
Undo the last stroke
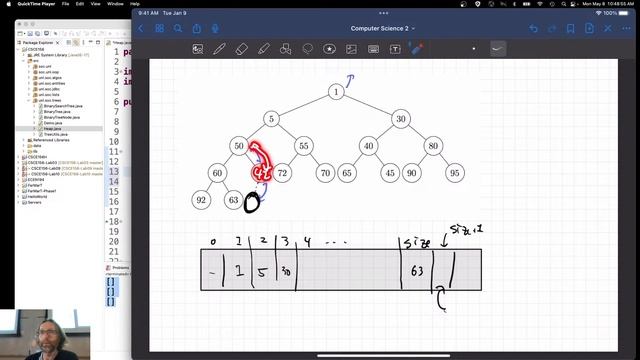pos(533,28)
